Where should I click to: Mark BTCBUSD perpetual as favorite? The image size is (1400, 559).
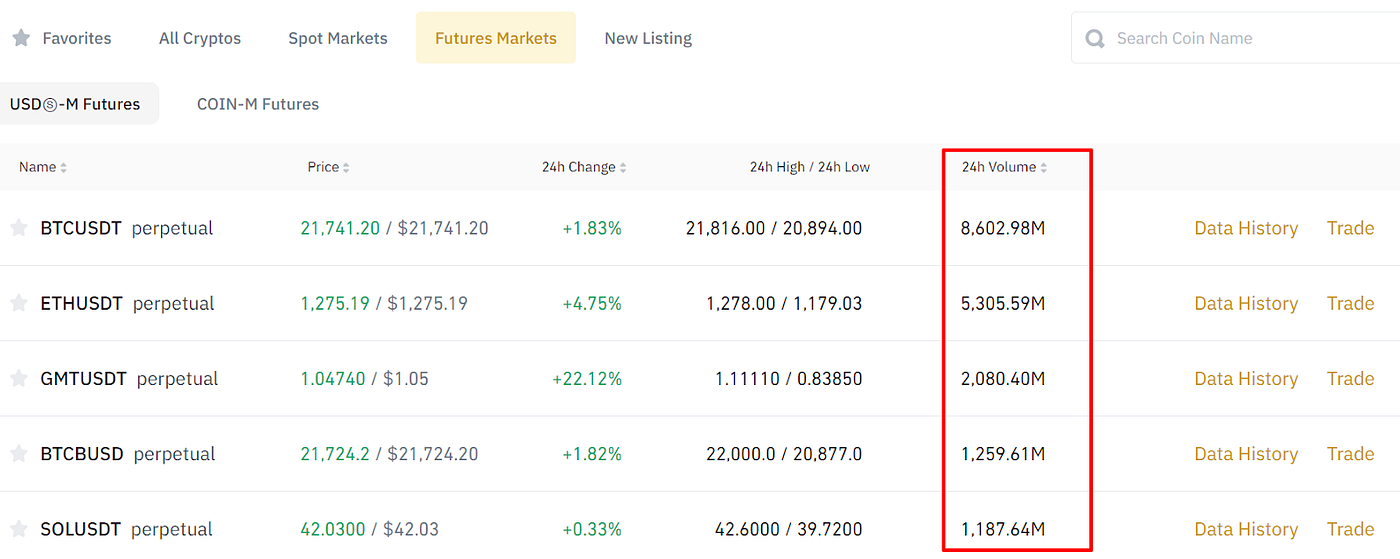[x=18, y=453]
